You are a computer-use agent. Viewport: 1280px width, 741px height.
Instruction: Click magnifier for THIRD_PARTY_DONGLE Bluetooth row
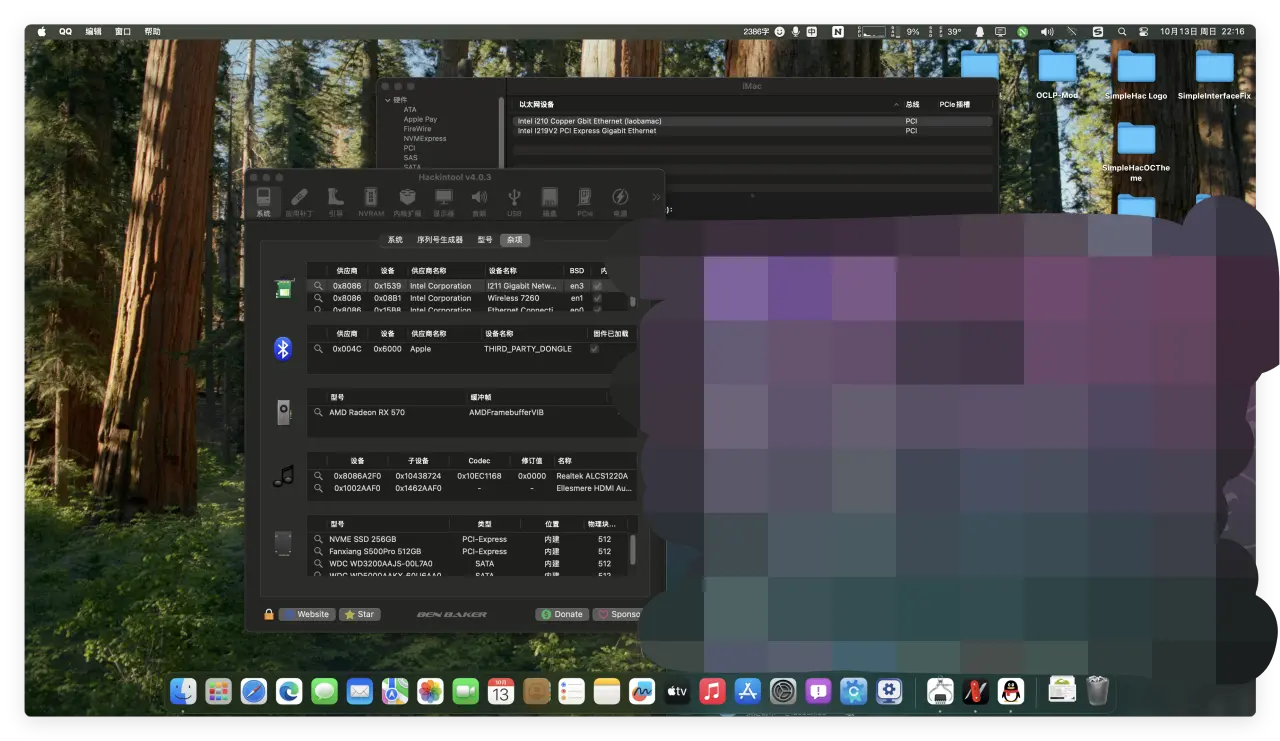[x=319, y=349]
